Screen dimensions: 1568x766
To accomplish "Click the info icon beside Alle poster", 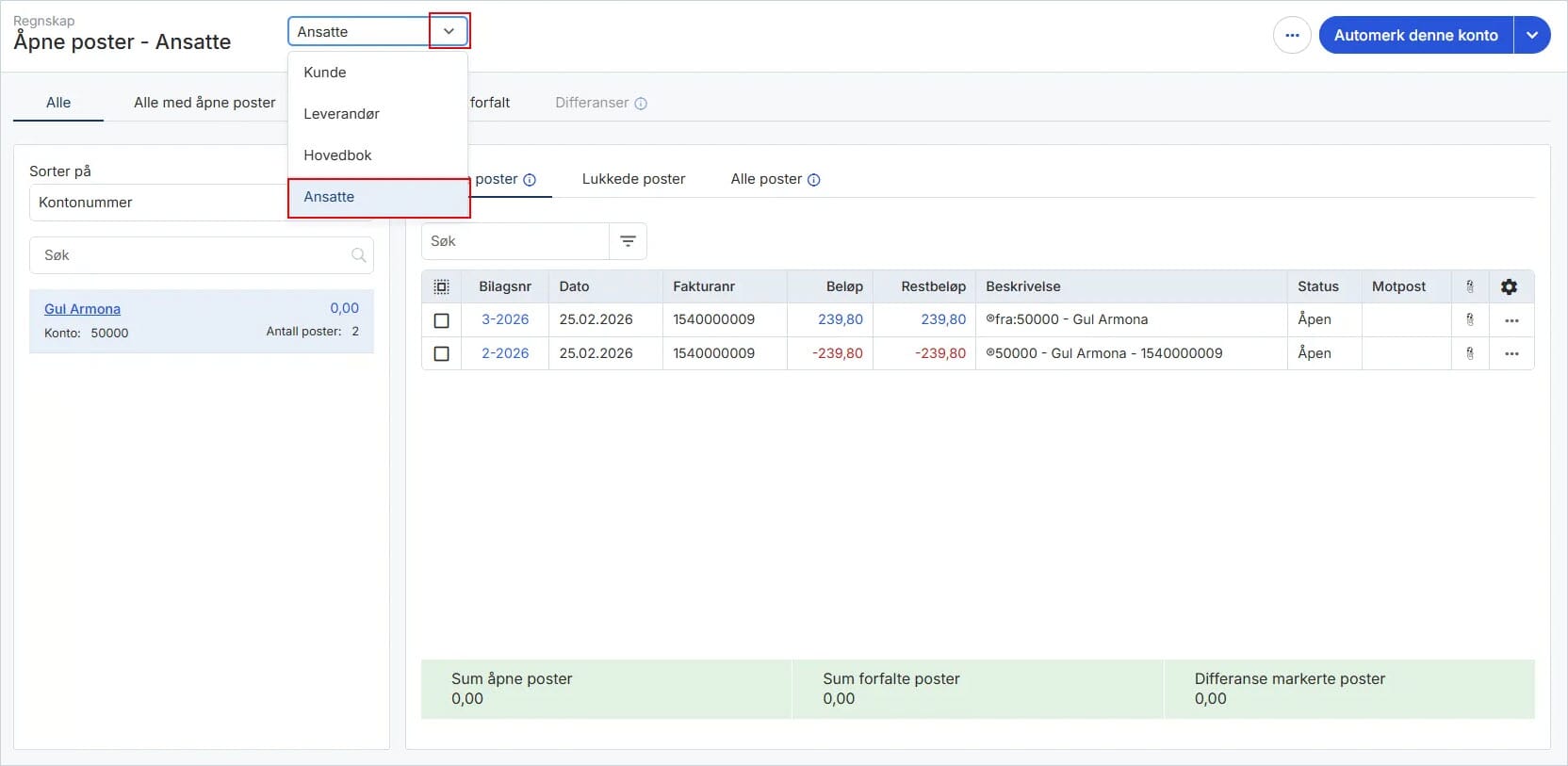I will point(814,180).
